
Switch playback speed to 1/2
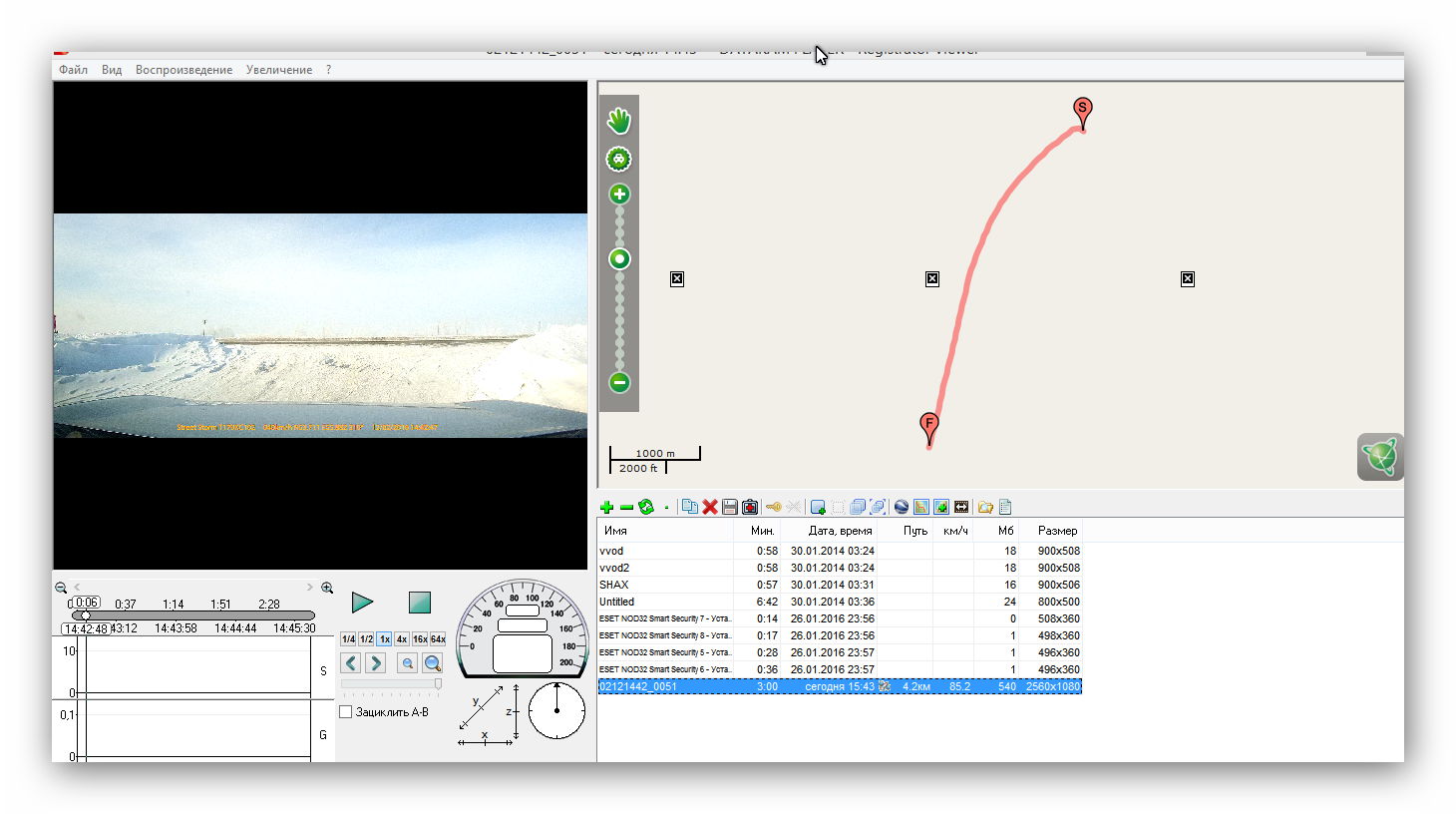click(366, 639)
